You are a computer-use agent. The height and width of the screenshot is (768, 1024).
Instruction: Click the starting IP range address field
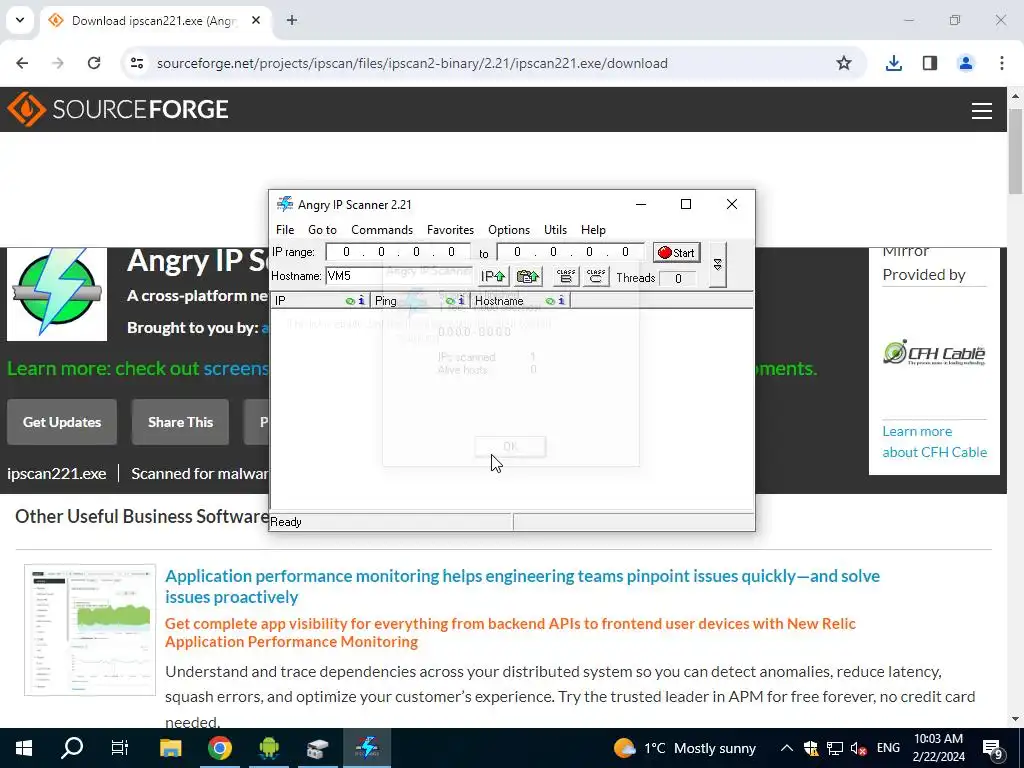pyautogui.click(x=398, y=252)
